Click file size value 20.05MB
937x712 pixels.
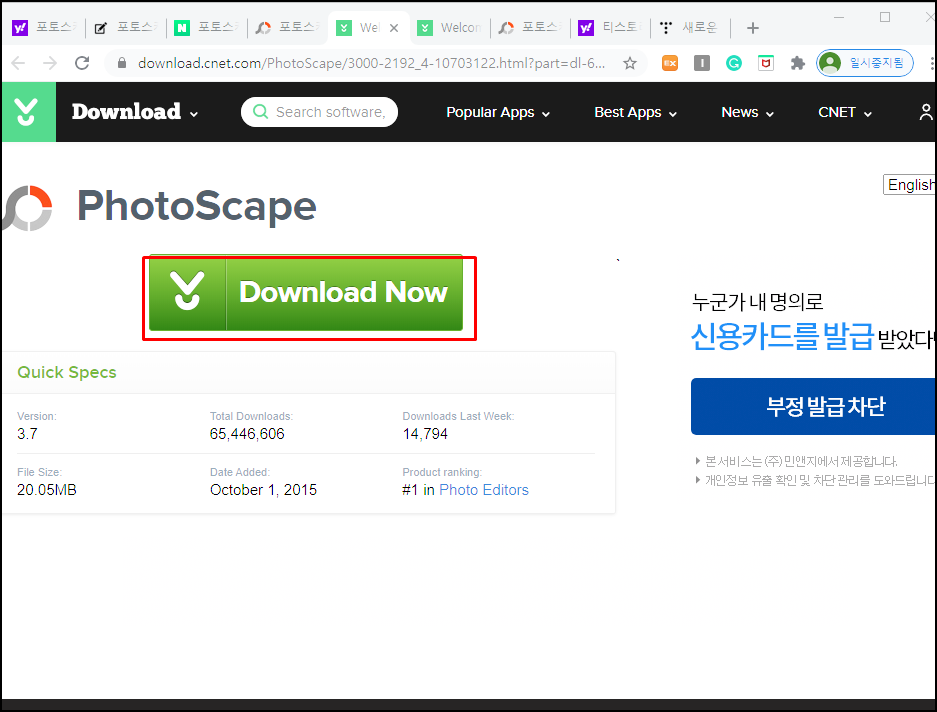tap(47, 490)
